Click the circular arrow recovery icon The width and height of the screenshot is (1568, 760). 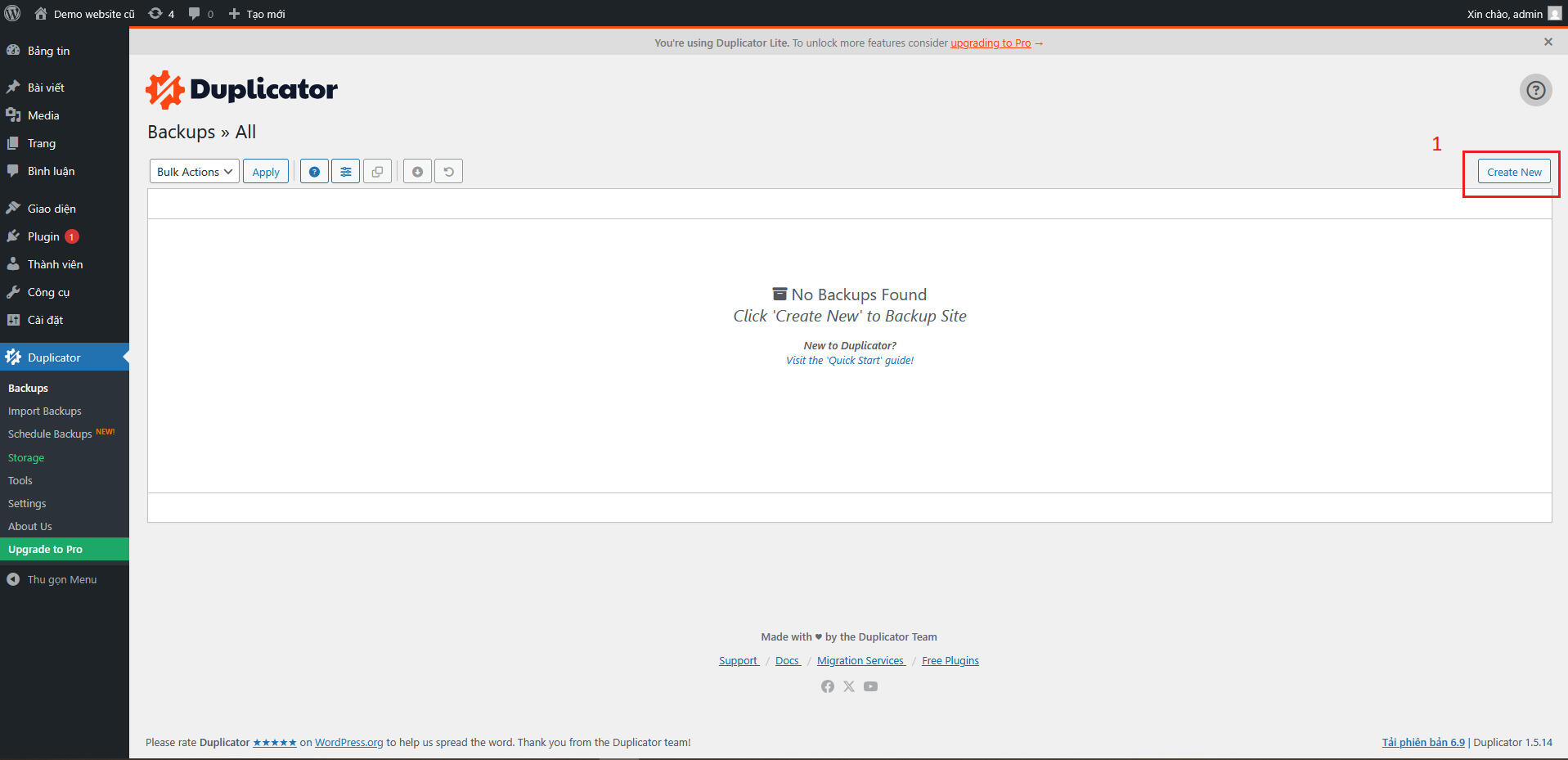[448, 172]
